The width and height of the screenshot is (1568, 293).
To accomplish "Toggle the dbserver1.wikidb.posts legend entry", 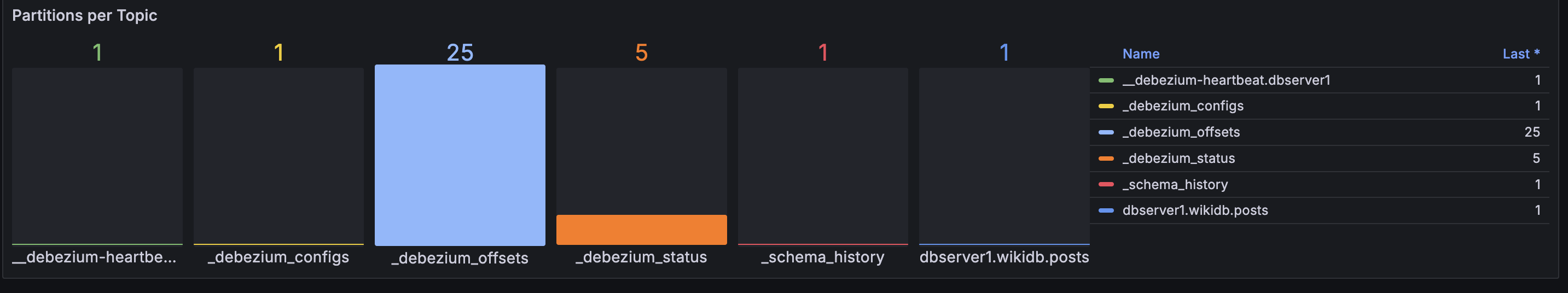I will coord(1194,210).
